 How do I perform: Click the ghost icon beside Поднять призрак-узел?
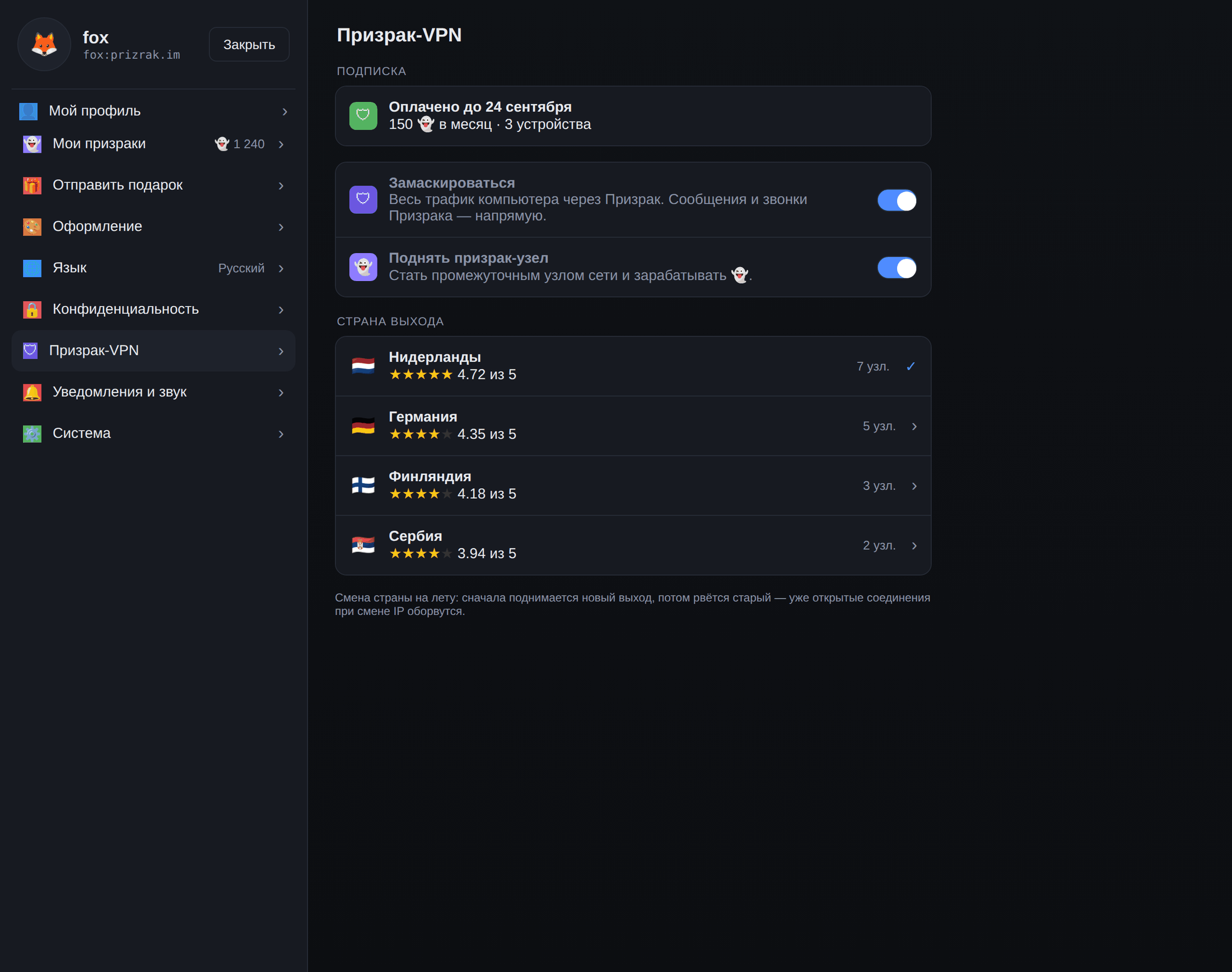(363, 267)
